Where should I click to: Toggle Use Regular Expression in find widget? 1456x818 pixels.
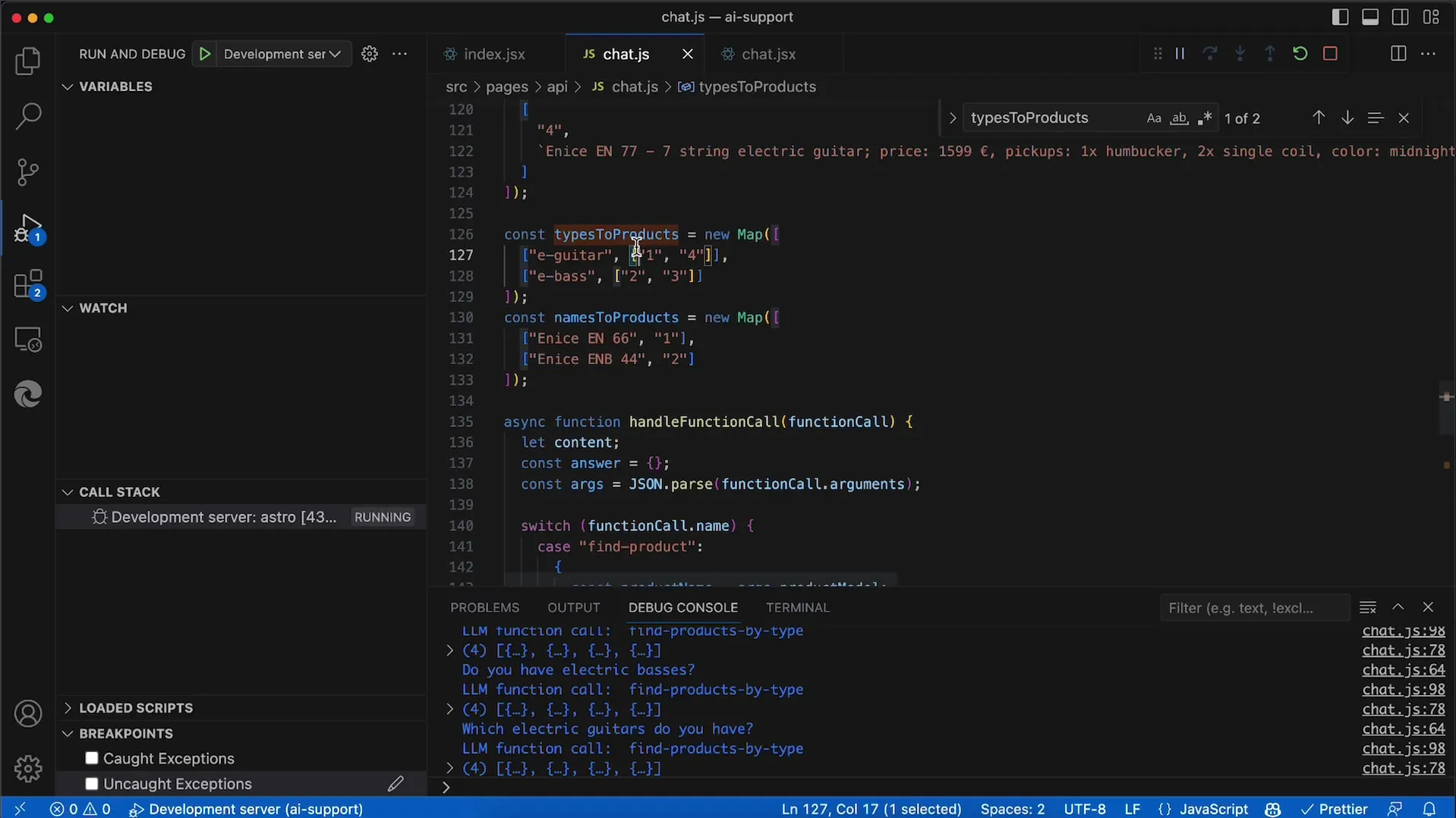pos(1205,118)
